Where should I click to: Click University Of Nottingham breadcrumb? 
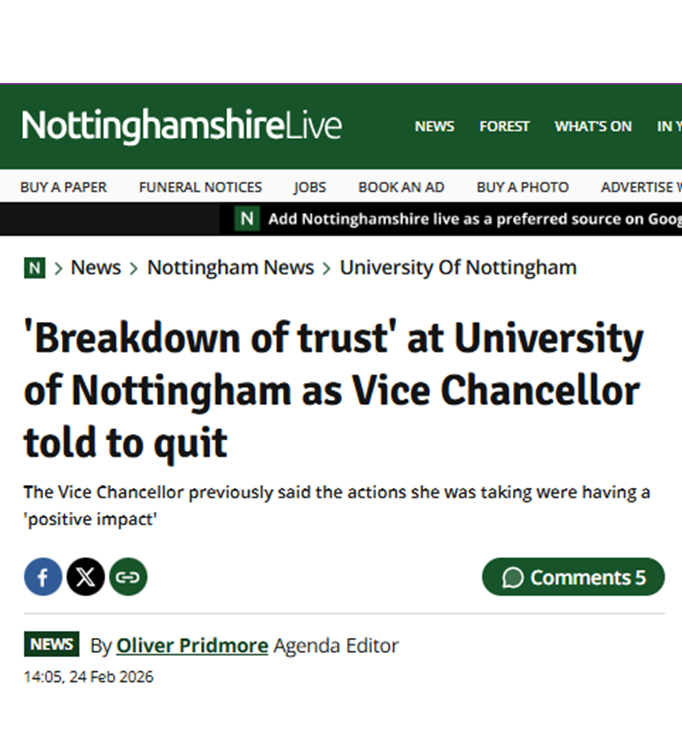point(458,268)
